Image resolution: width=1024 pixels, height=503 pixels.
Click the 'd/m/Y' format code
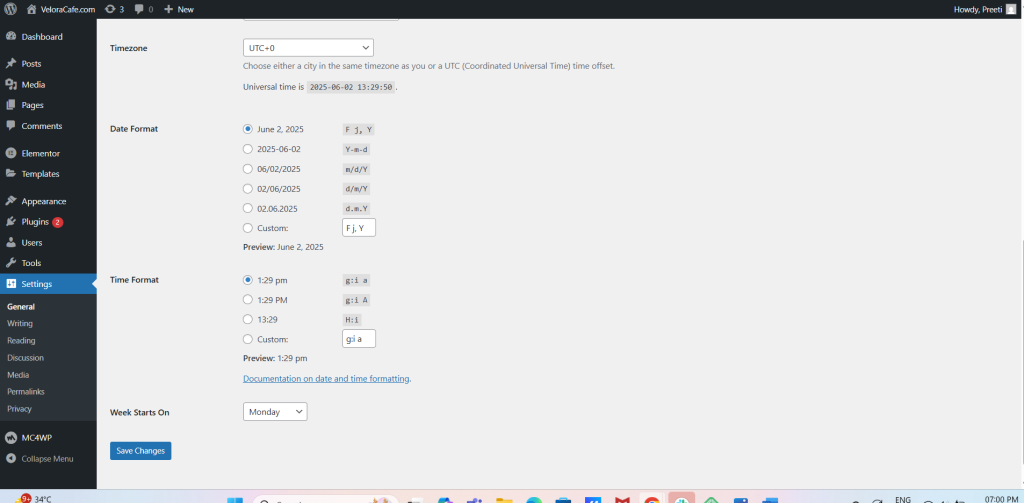(357, 189)
